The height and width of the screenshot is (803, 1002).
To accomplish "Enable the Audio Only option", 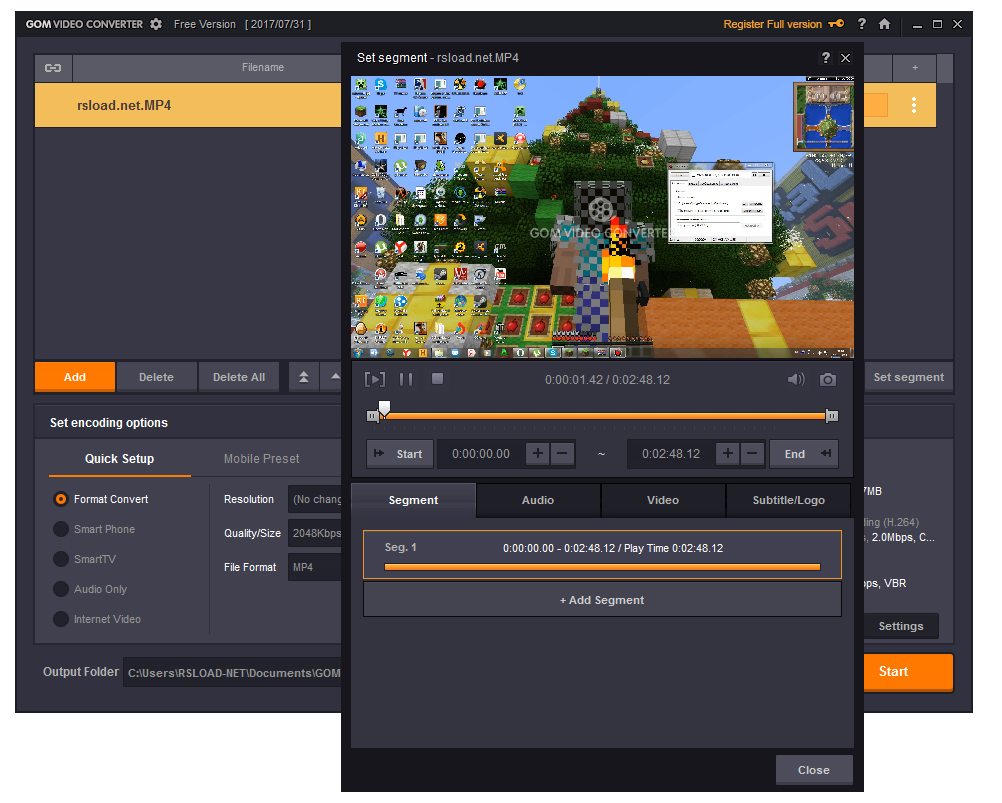I will click(x=62, y=589).
